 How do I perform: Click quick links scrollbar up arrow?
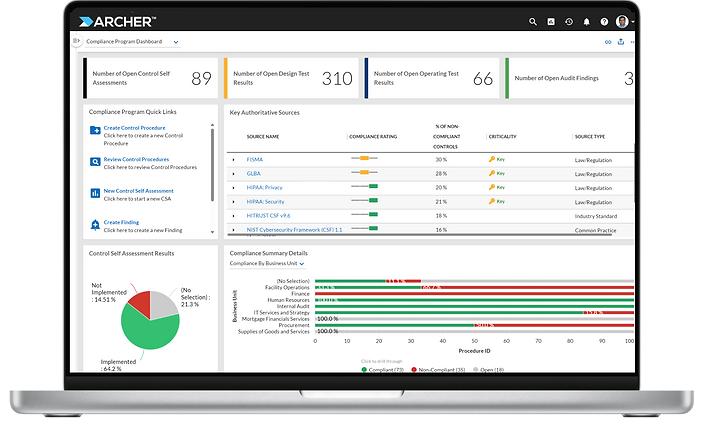coord(212,125)
